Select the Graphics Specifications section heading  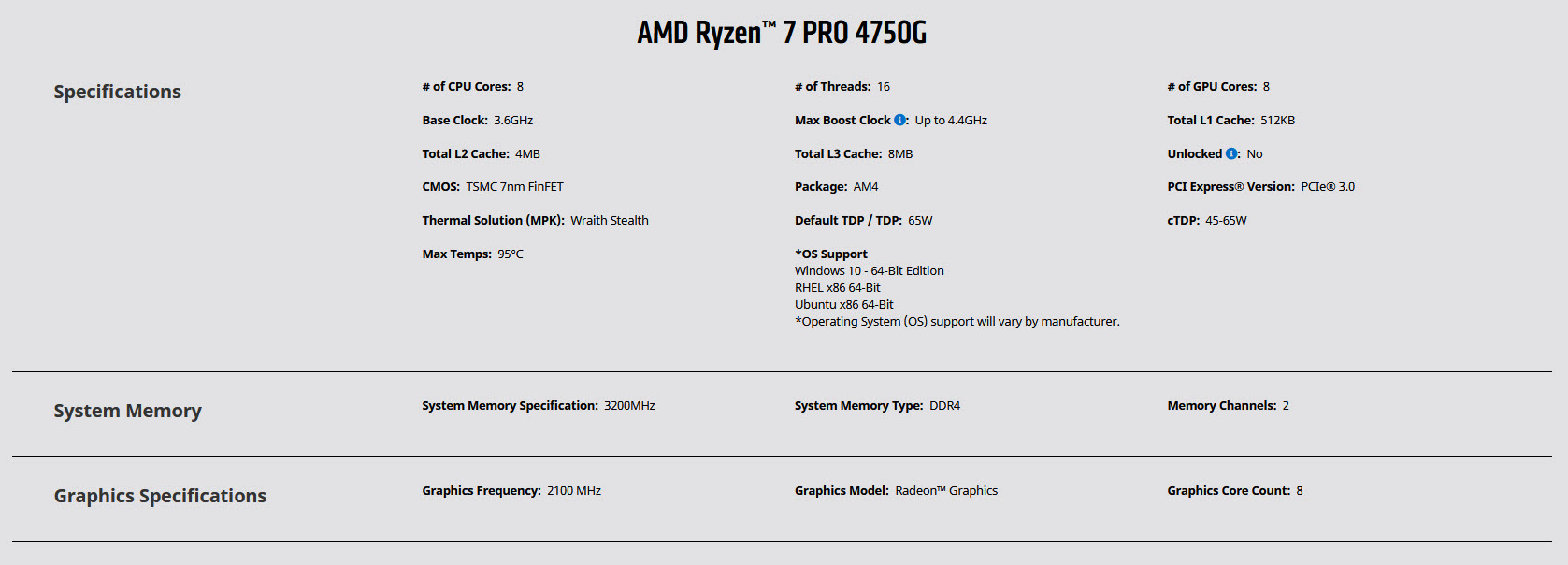click(160, 496)
